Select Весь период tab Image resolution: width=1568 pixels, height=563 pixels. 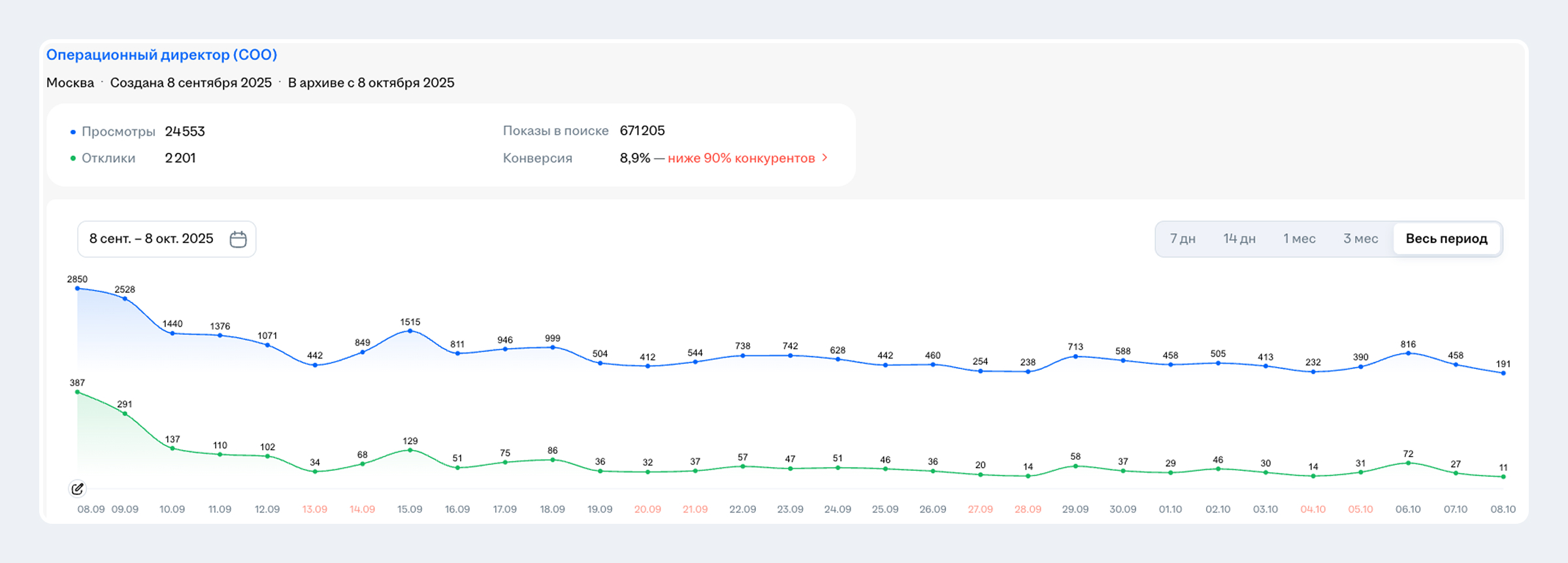1446,239
